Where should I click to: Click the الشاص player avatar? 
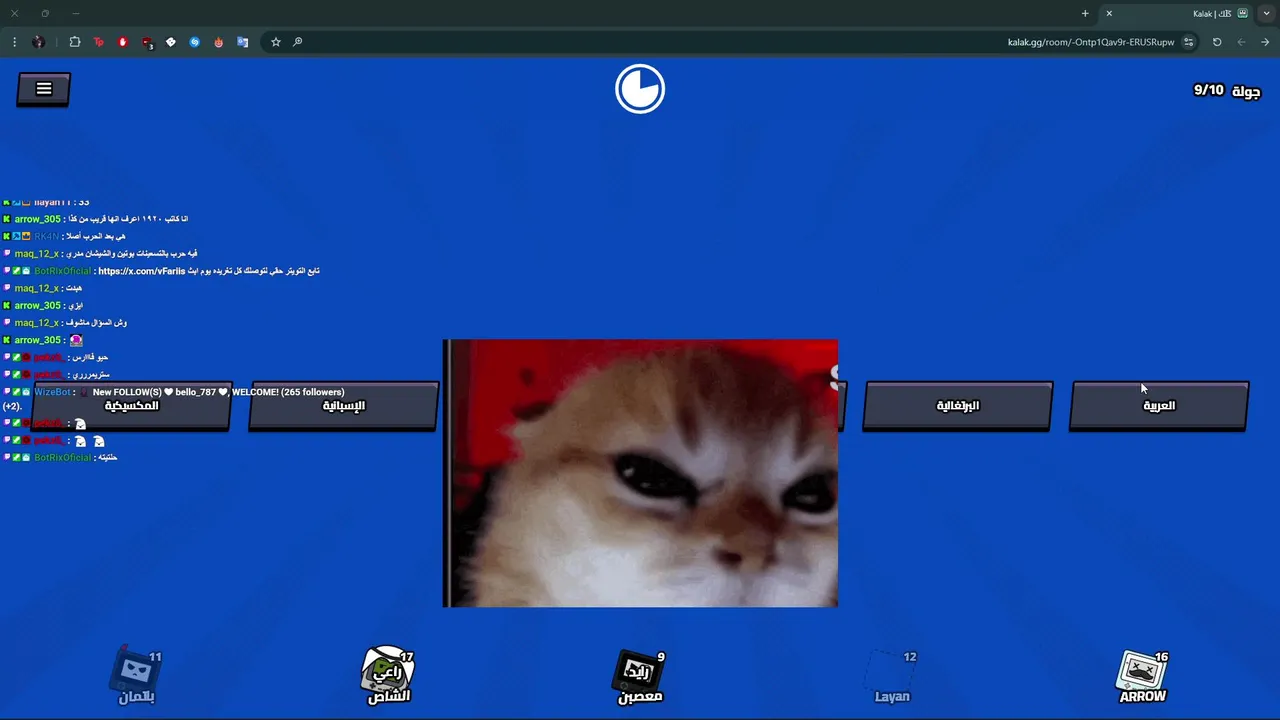(x=388, y=675)
